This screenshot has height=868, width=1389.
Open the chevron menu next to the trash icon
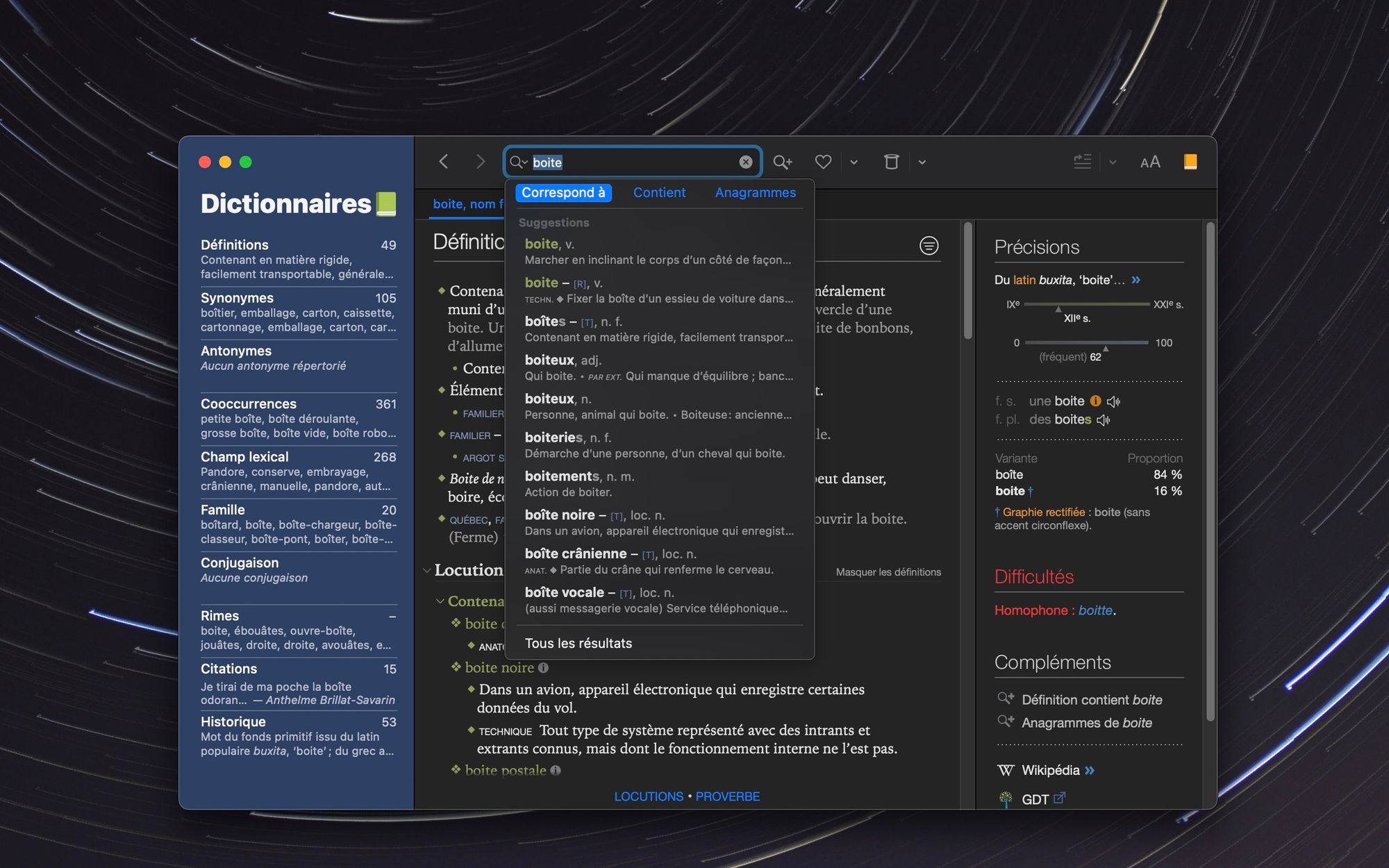click(922, 162)
